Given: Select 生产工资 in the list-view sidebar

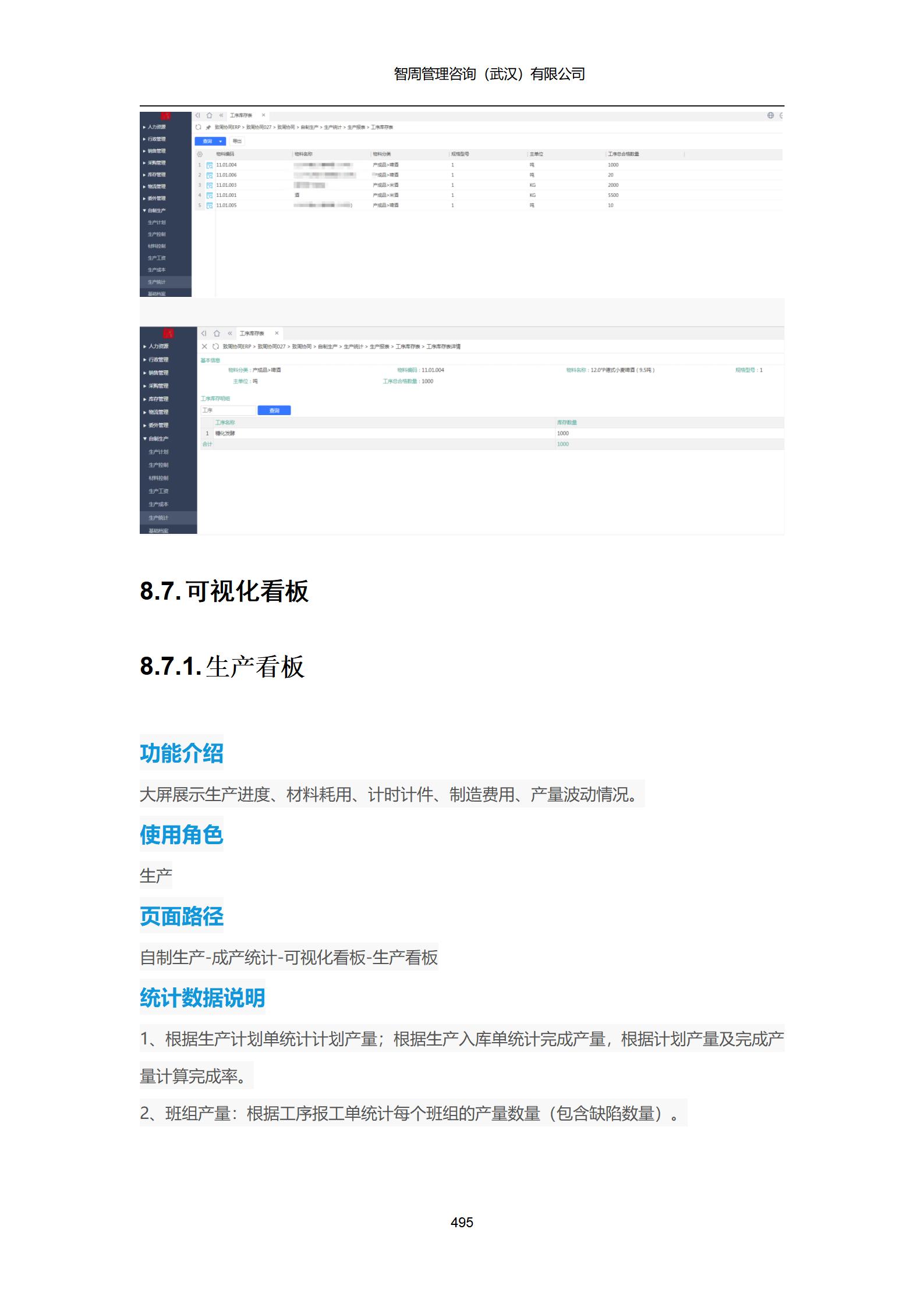Looking at the screenshot, I should (x=157, y=258).
